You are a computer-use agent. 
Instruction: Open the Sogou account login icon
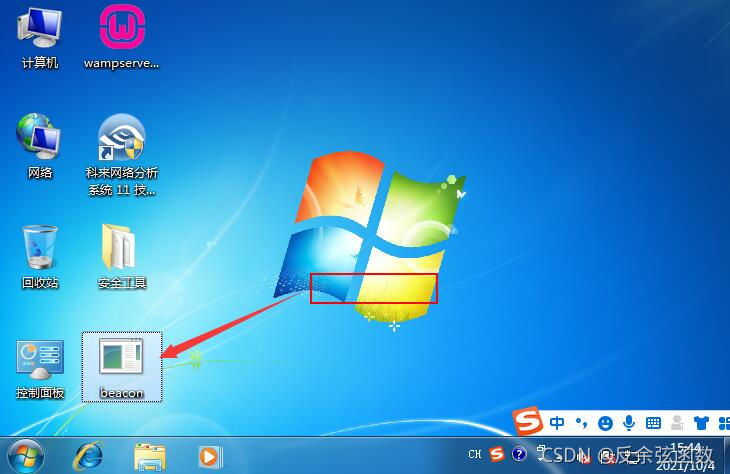677,423
